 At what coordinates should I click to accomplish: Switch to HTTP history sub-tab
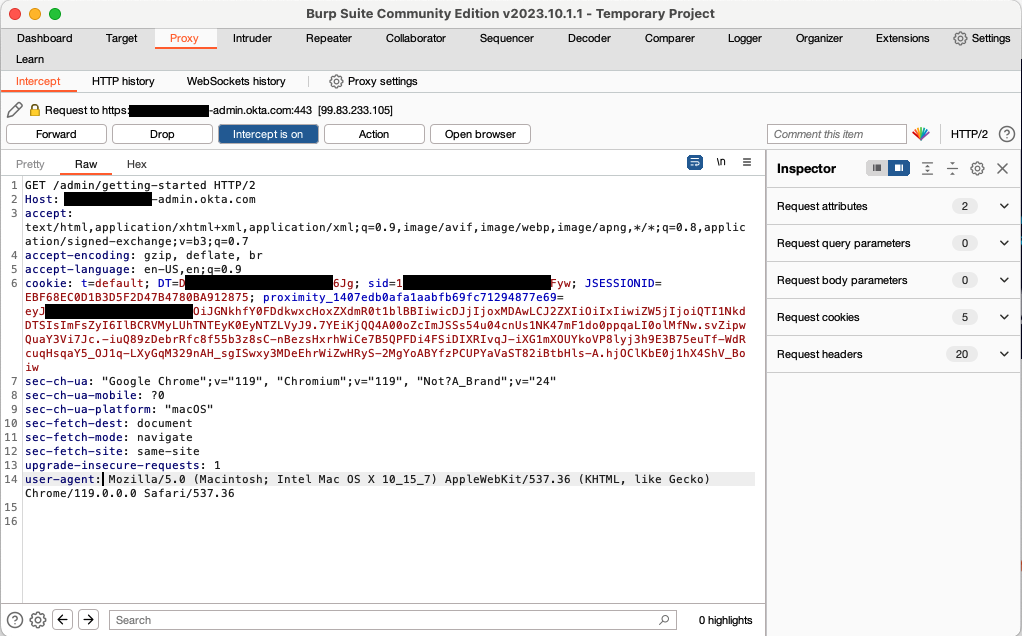(123, 81)
